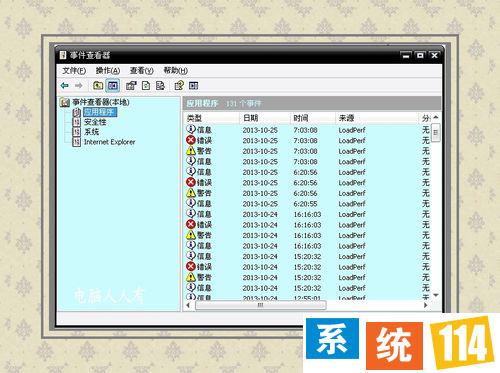The height and width of the screenshot is (373, 500).
Task: Click the partly hidden 分 column header
Action: point(425,118)
